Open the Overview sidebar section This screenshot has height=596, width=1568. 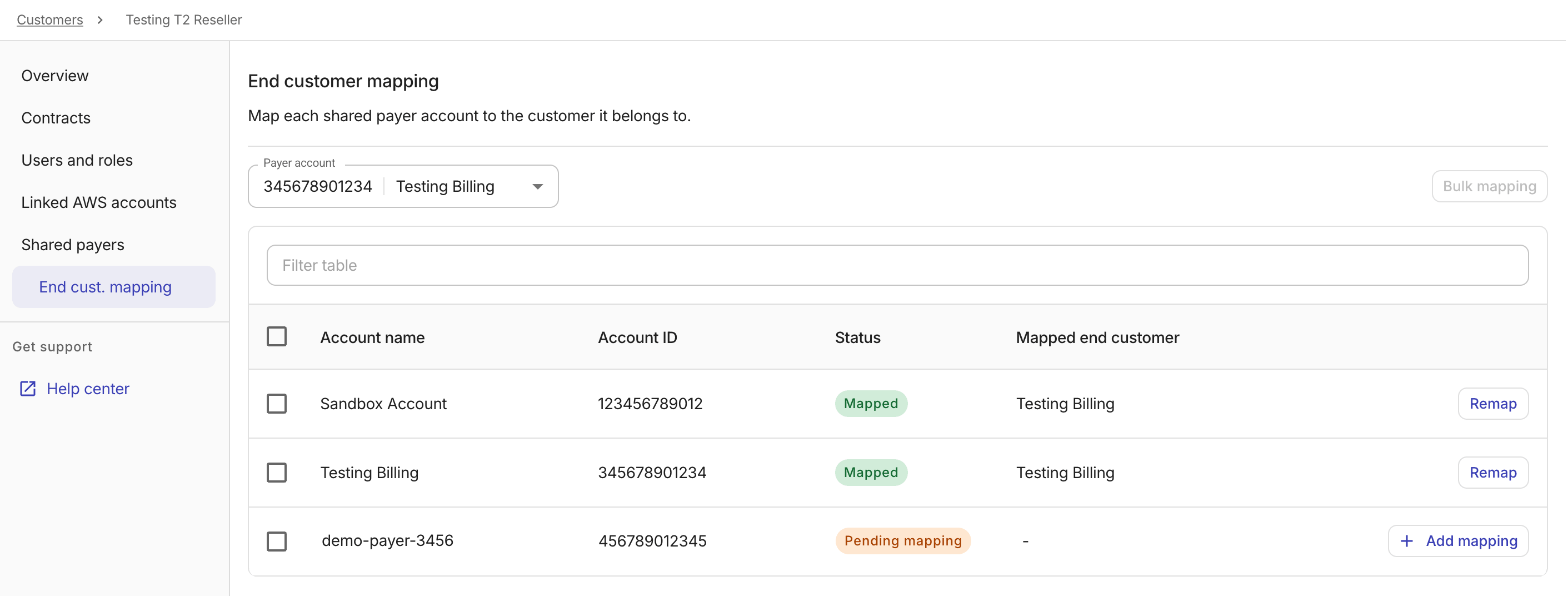point(55,76)
